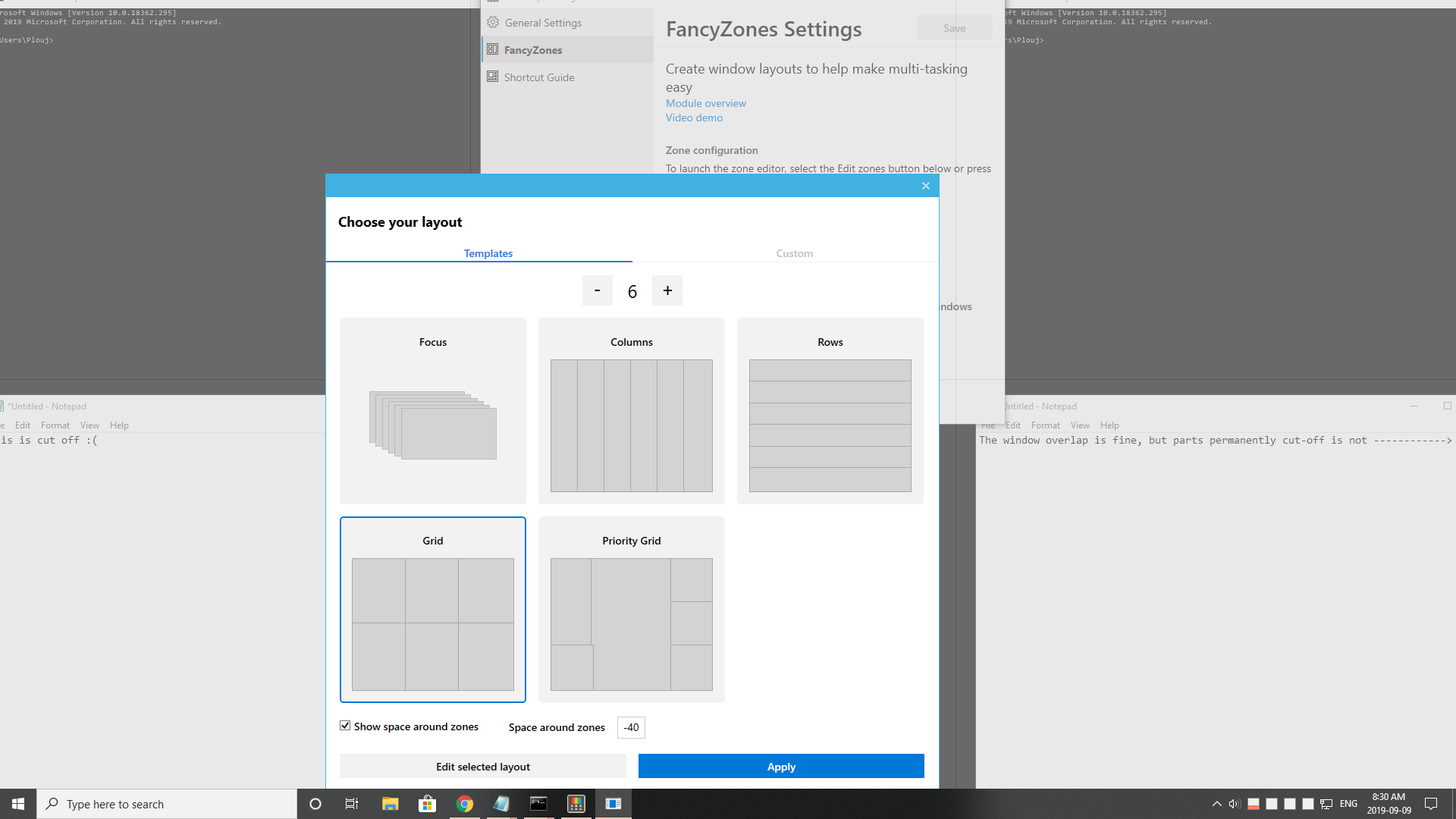This screenshot has height=819, width=1456.
Task: Open General Settings in PowerToys sidebar
Action: pyautogui.click(x=543, y=23)
